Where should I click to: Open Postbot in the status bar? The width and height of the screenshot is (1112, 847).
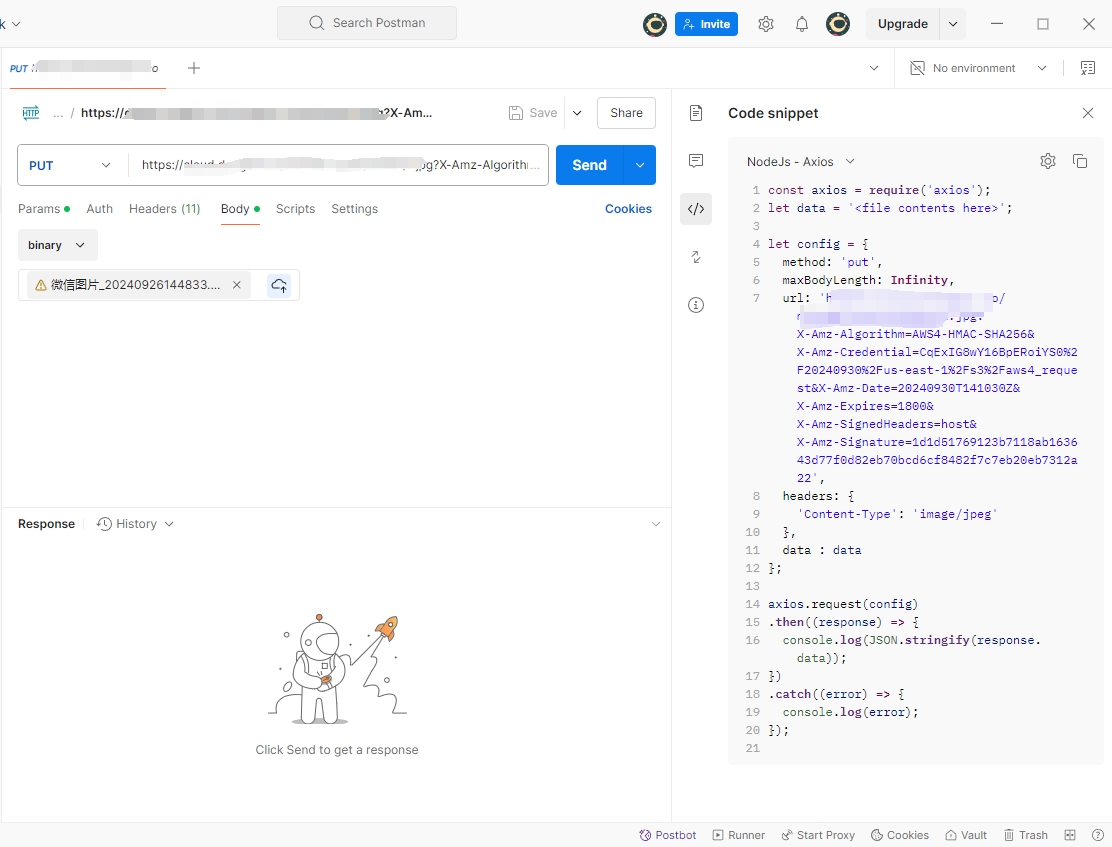coord(667,835)
